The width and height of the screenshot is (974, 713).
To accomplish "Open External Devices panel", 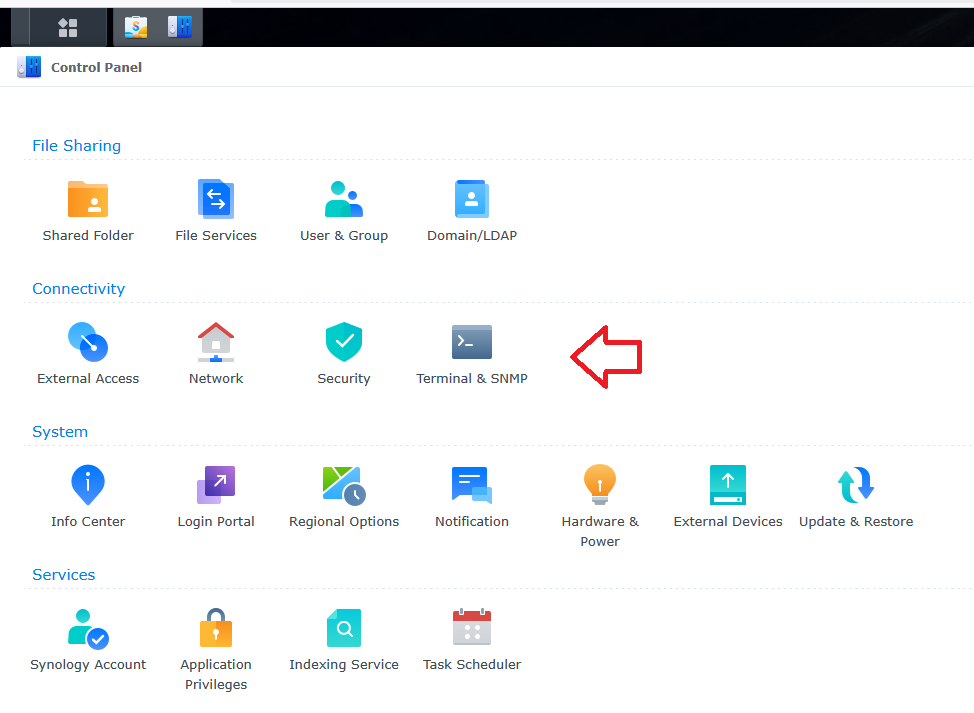I will pyautogui.click(x=728, y=486).
